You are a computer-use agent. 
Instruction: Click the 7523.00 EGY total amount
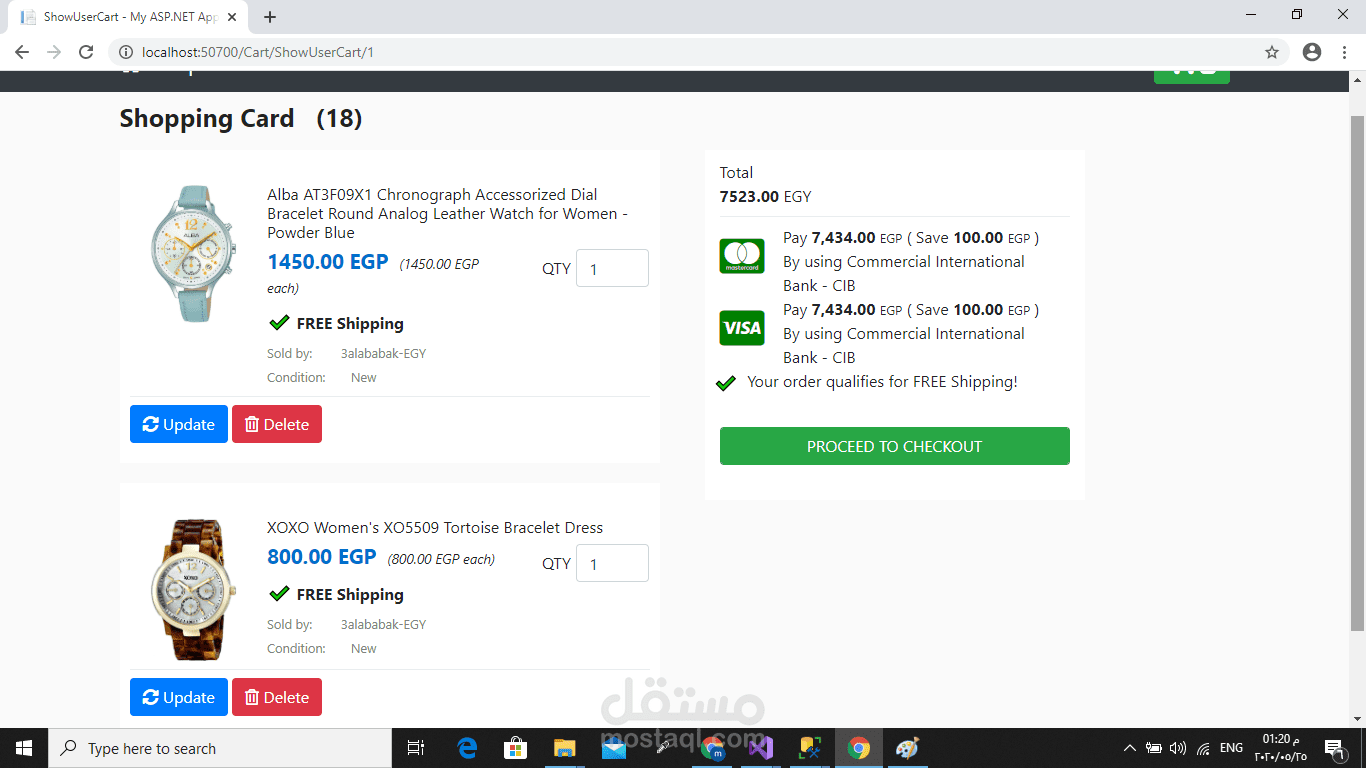click(766, 196)
